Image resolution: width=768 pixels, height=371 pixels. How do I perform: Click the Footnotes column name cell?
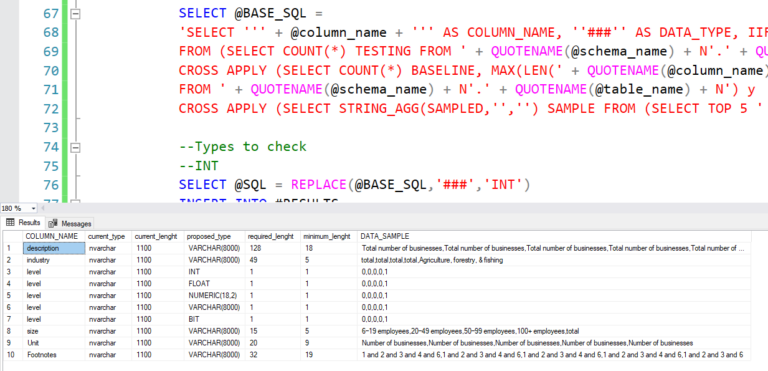click(54, 355)
